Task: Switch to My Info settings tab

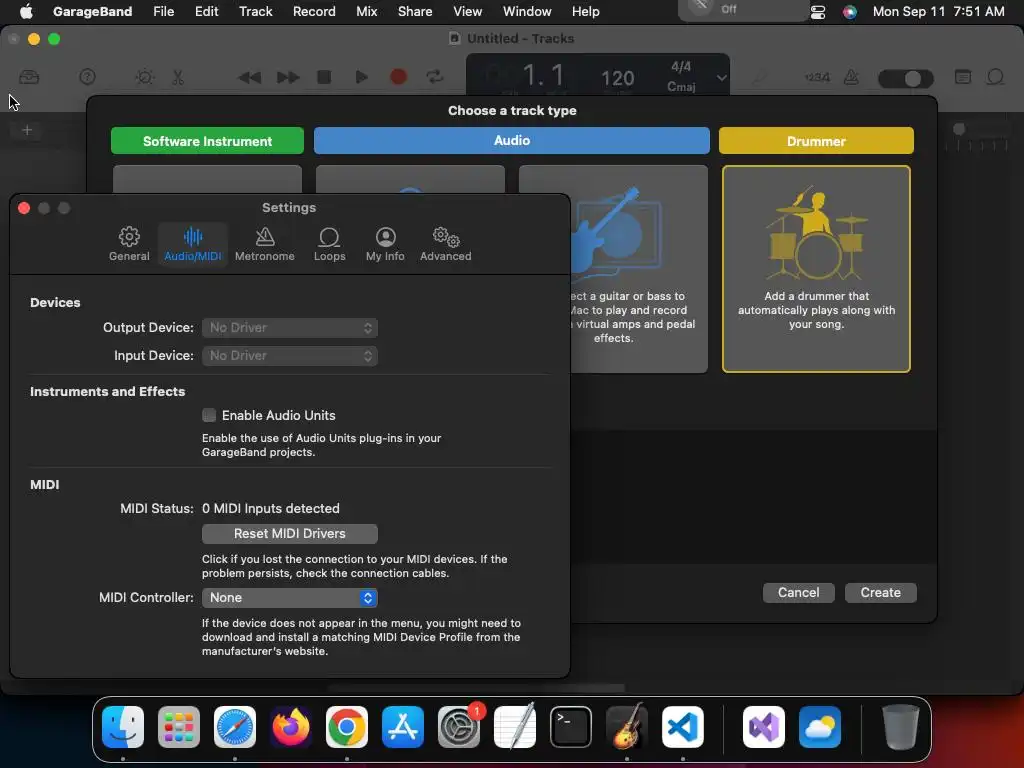Action: pyautogui.click(x=385, y=244)
